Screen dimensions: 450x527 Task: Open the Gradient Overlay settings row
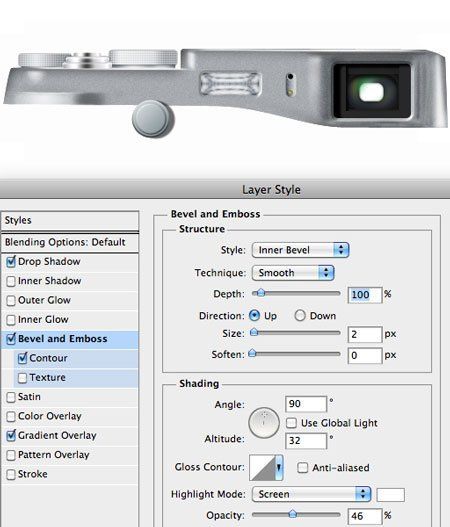coord(70,436)
